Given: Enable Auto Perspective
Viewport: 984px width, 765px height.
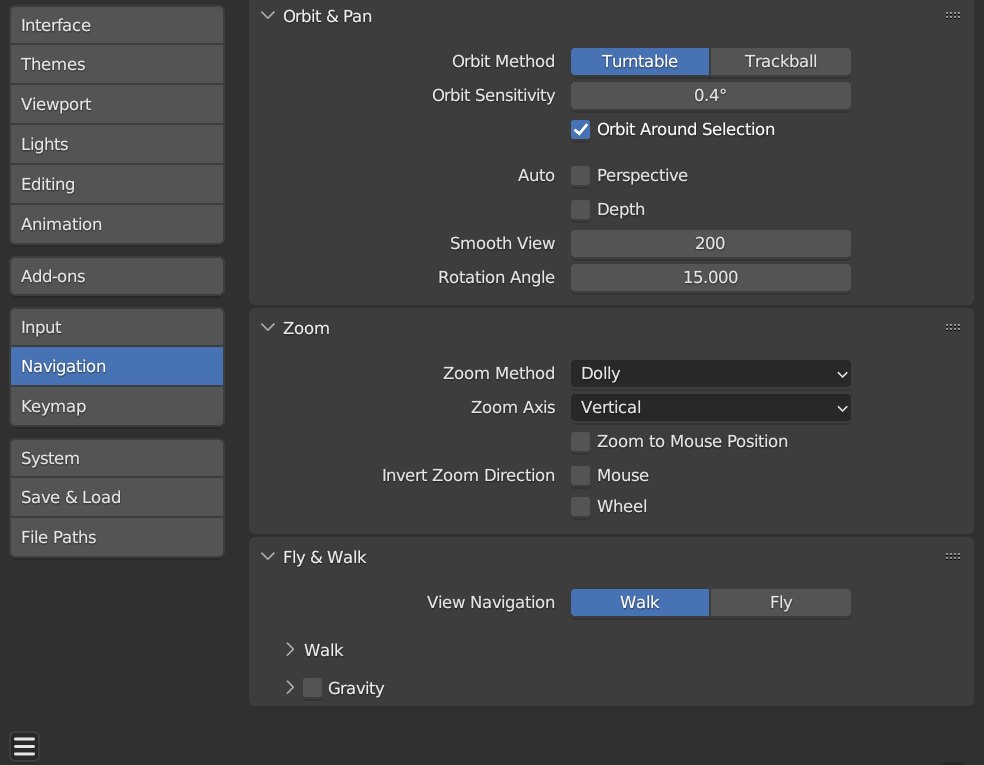Looking at the screenshot, I should (580, 175).
